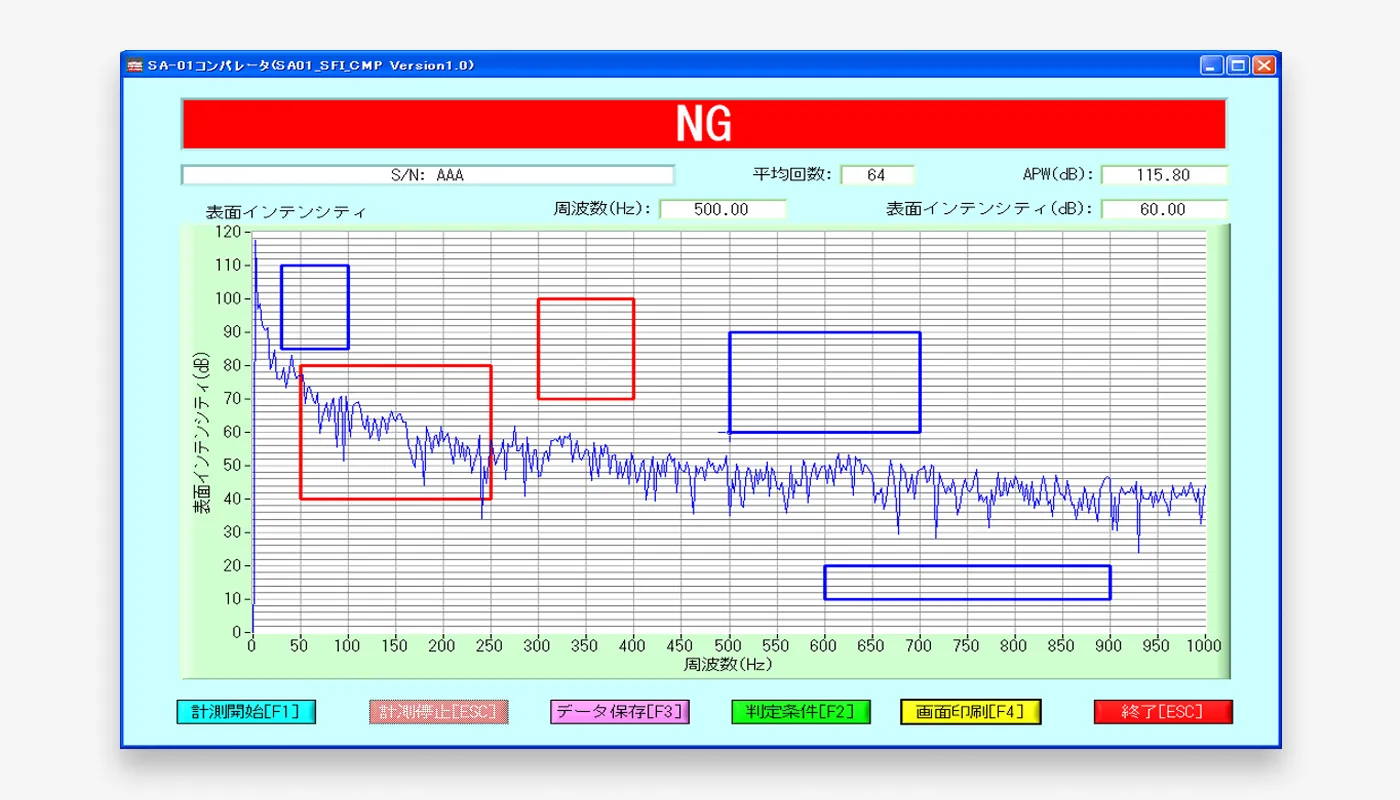Click the SA-01 application icon in title bar
Screen dimensions: 1400x800
pyautogui.click(x=135, y=66)
